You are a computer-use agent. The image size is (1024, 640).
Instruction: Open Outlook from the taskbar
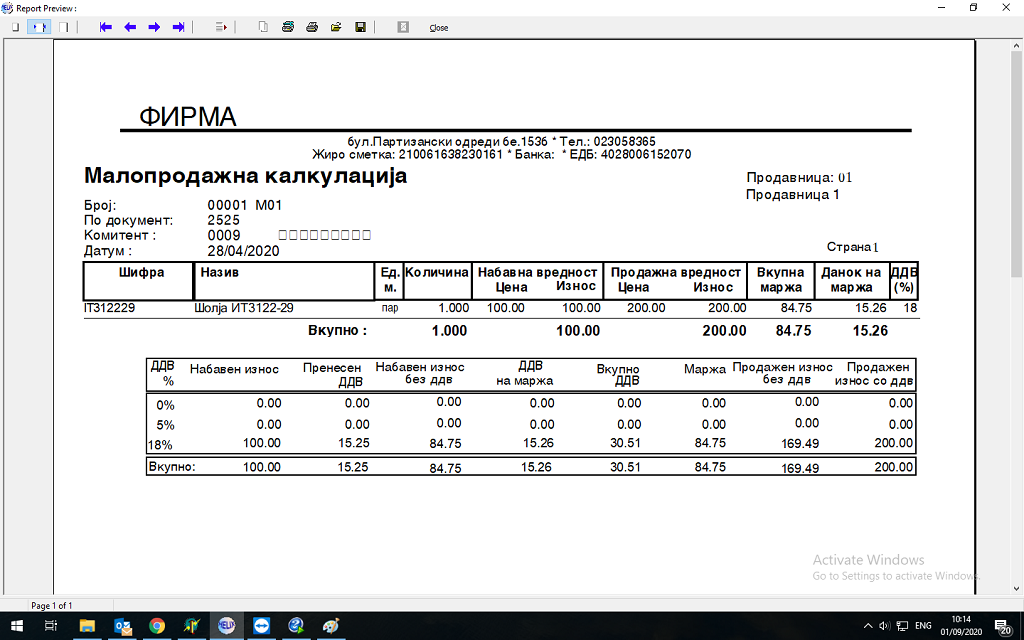[122, 626]
